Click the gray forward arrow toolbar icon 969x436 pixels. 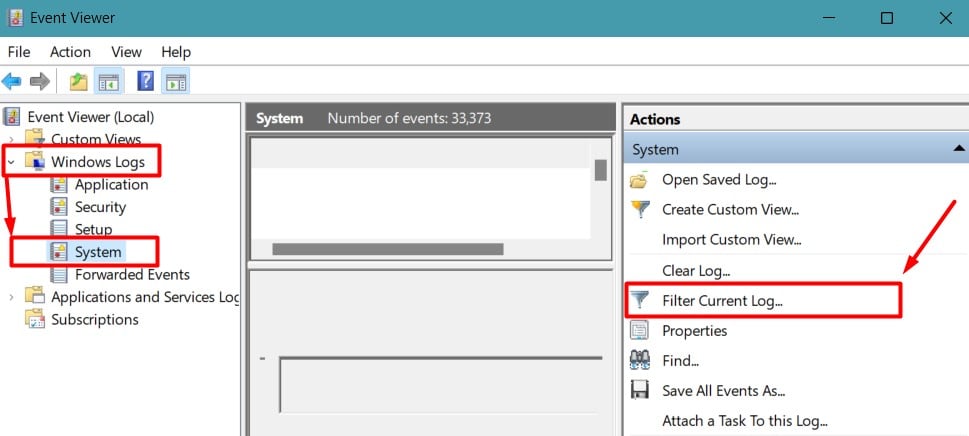click(40, 81)
